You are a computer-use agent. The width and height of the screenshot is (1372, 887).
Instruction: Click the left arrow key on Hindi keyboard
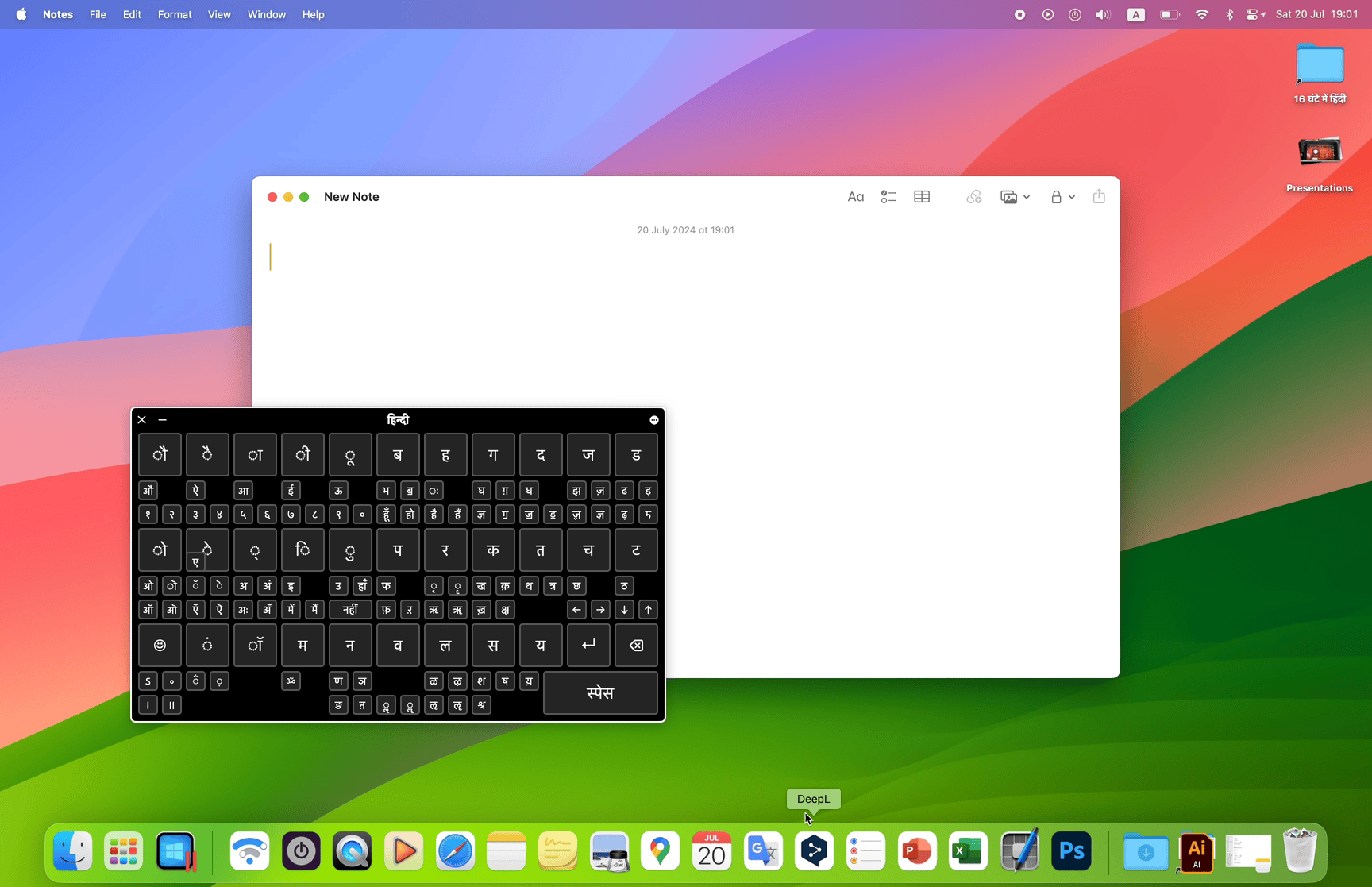click(x=577, y=610)
